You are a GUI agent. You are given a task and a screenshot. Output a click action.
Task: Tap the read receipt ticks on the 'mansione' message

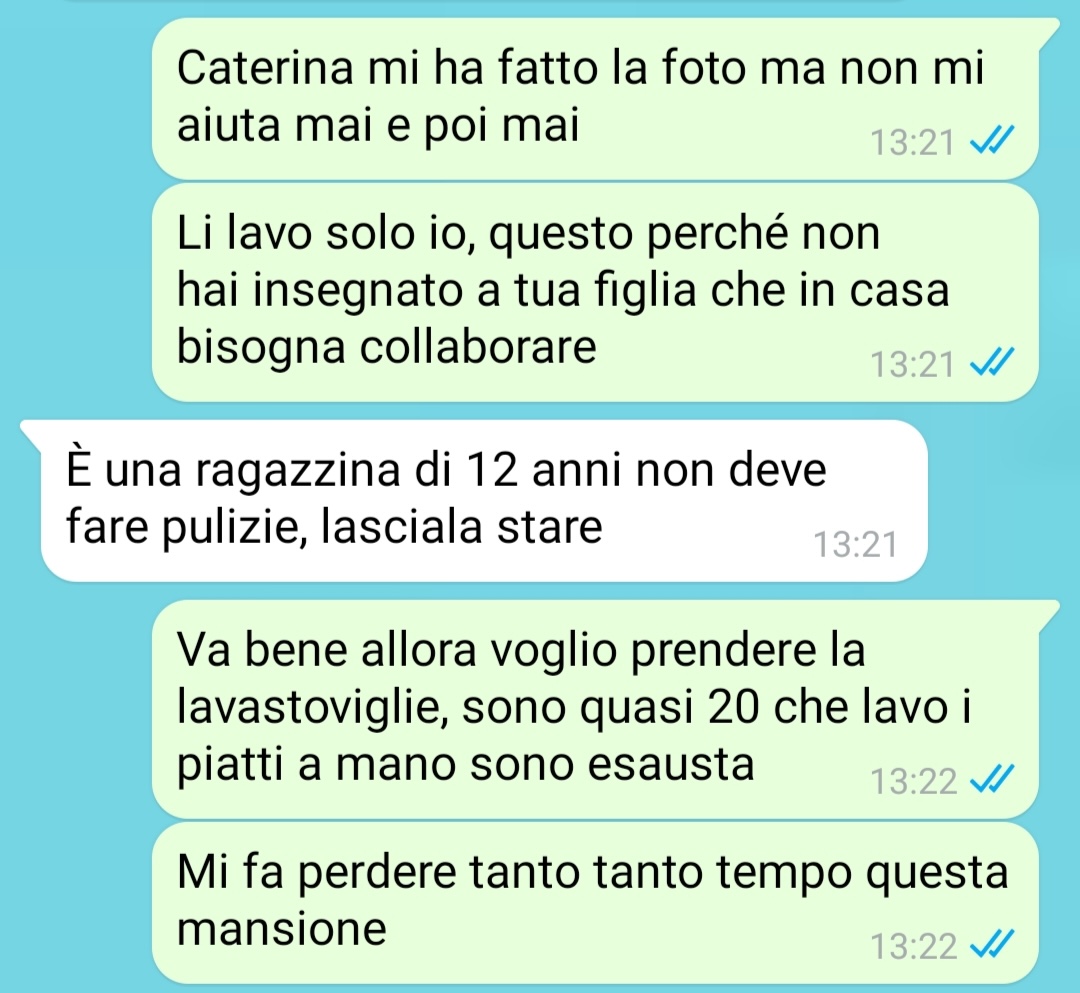point(991,945)
